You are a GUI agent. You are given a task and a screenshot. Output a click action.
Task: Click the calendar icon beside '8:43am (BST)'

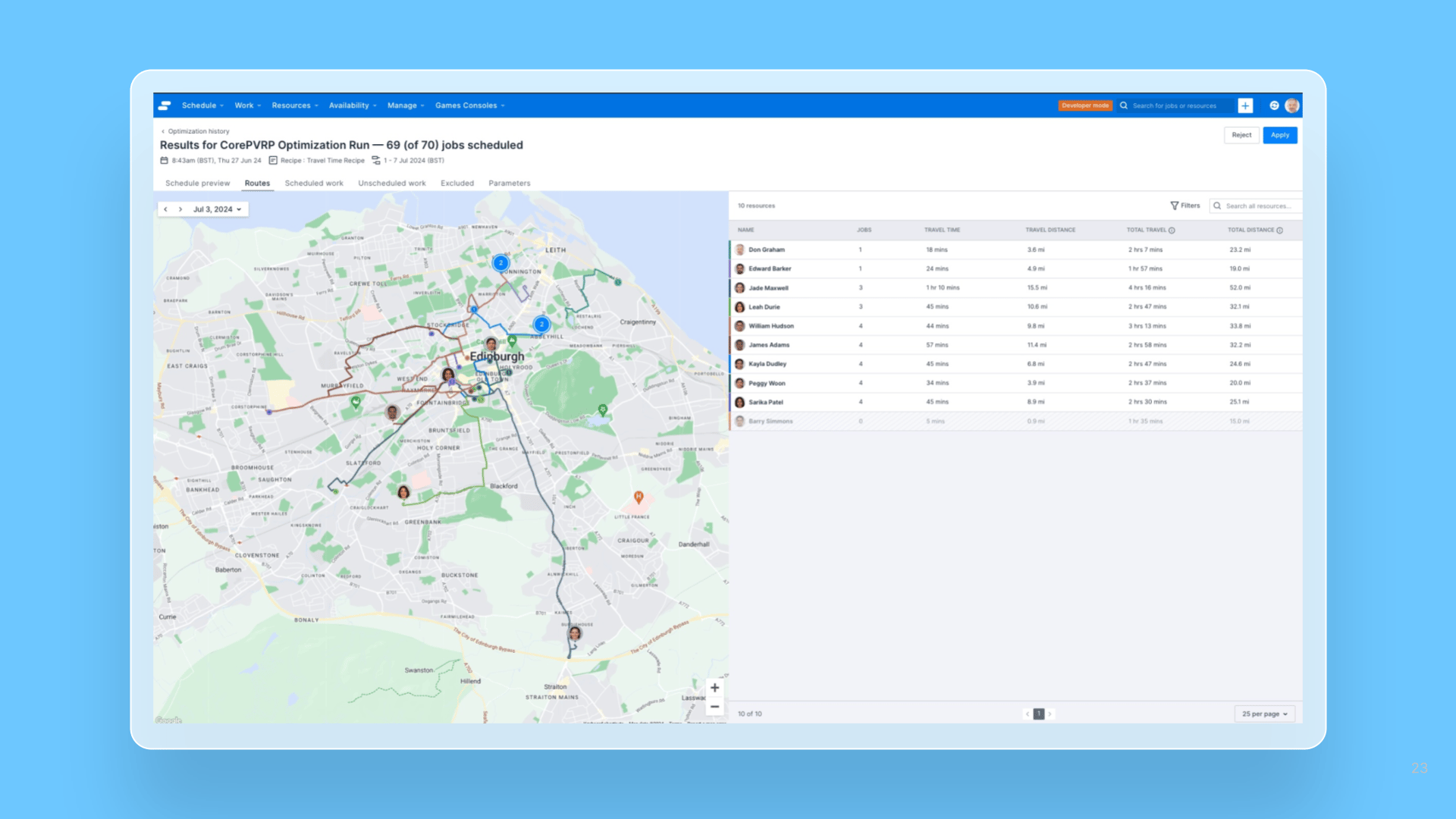[x=164, y=161]
